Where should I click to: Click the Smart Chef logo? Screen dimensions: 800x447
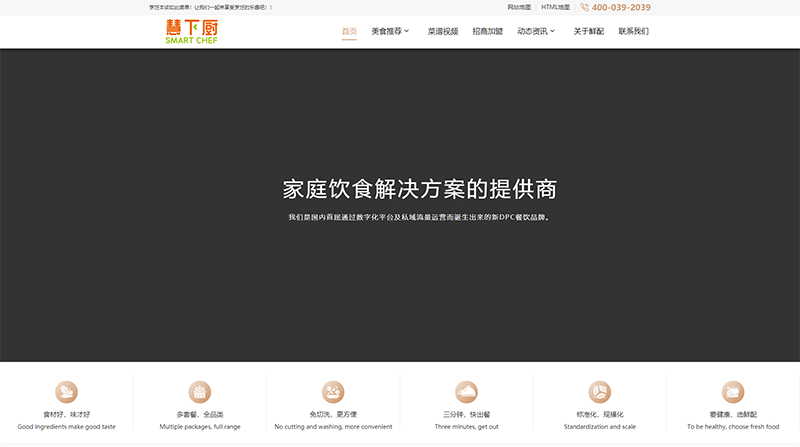(191, 32)
